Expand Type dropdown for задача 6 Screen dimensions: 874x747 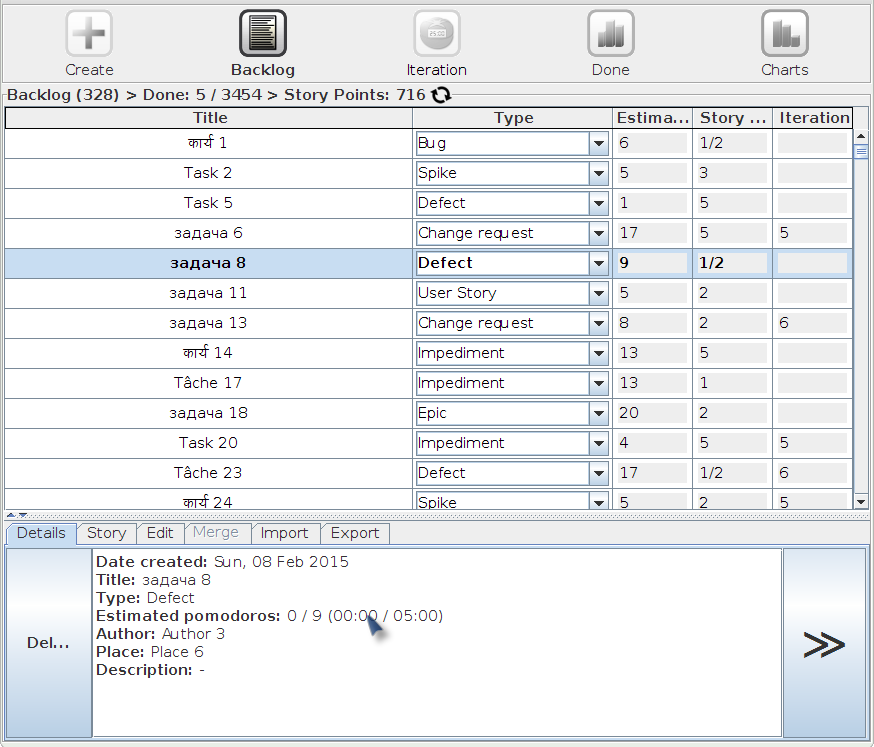tap(599, 234)
